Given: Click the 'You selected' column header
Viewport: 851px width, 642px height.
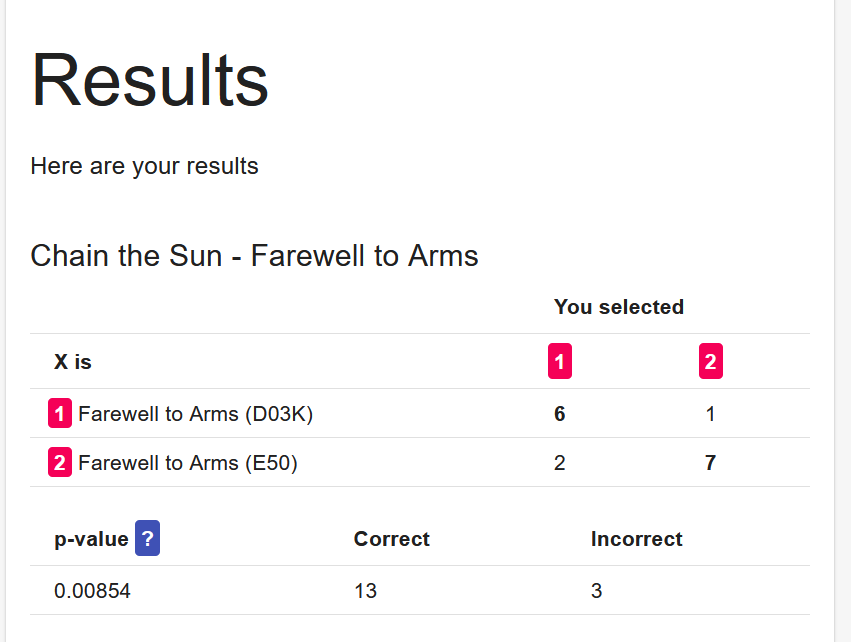Looking at the screenshot, I should [619, 307].
